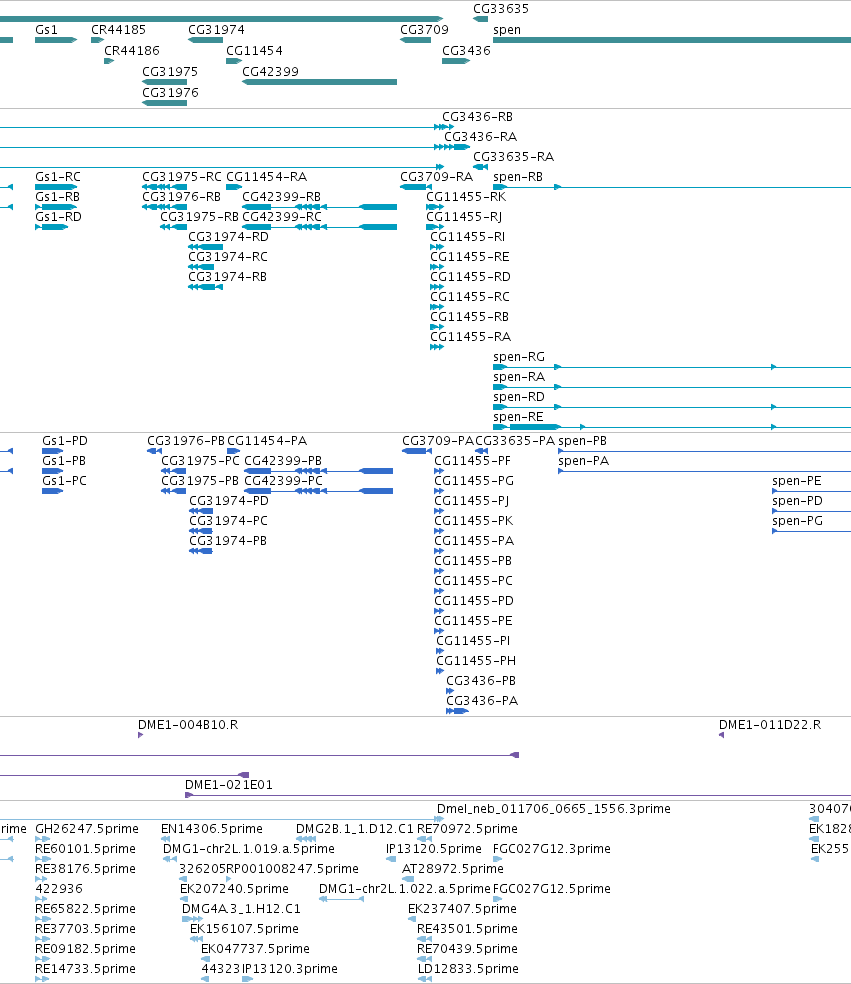Viewport: 851px width, 984px height.
Task: Click Dmel_neb_011706_0665_1556.3prime read
Action: click(554, 809)
